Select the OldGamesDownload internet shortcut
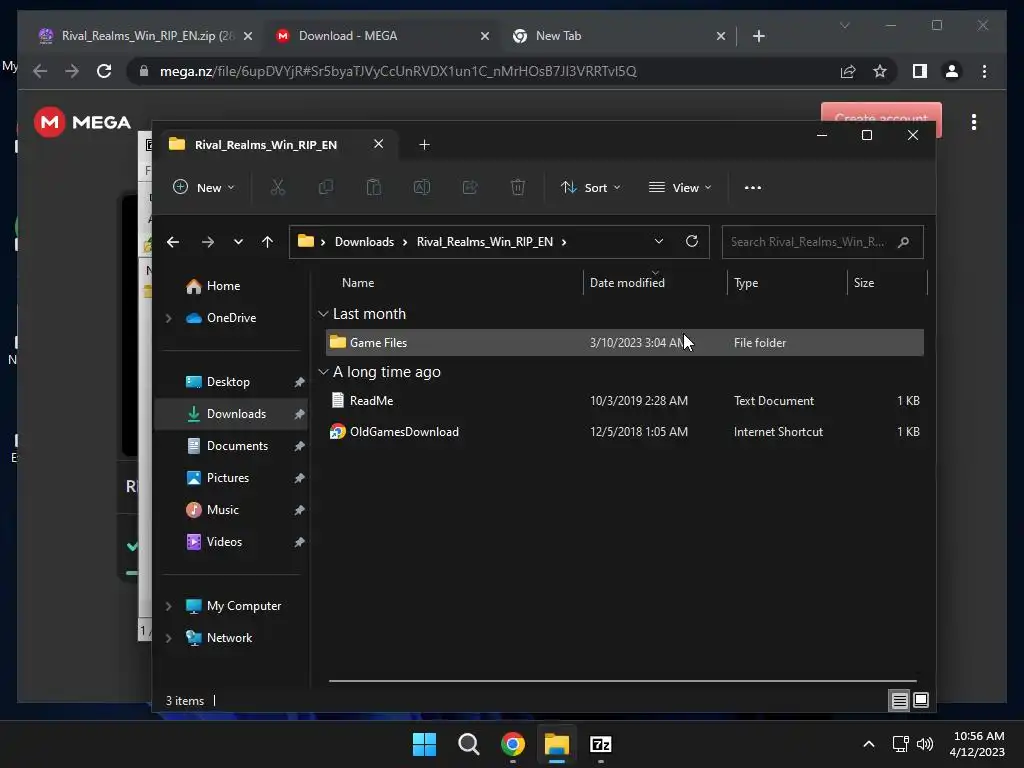The image size is (1024, 768). coord(624,432)
